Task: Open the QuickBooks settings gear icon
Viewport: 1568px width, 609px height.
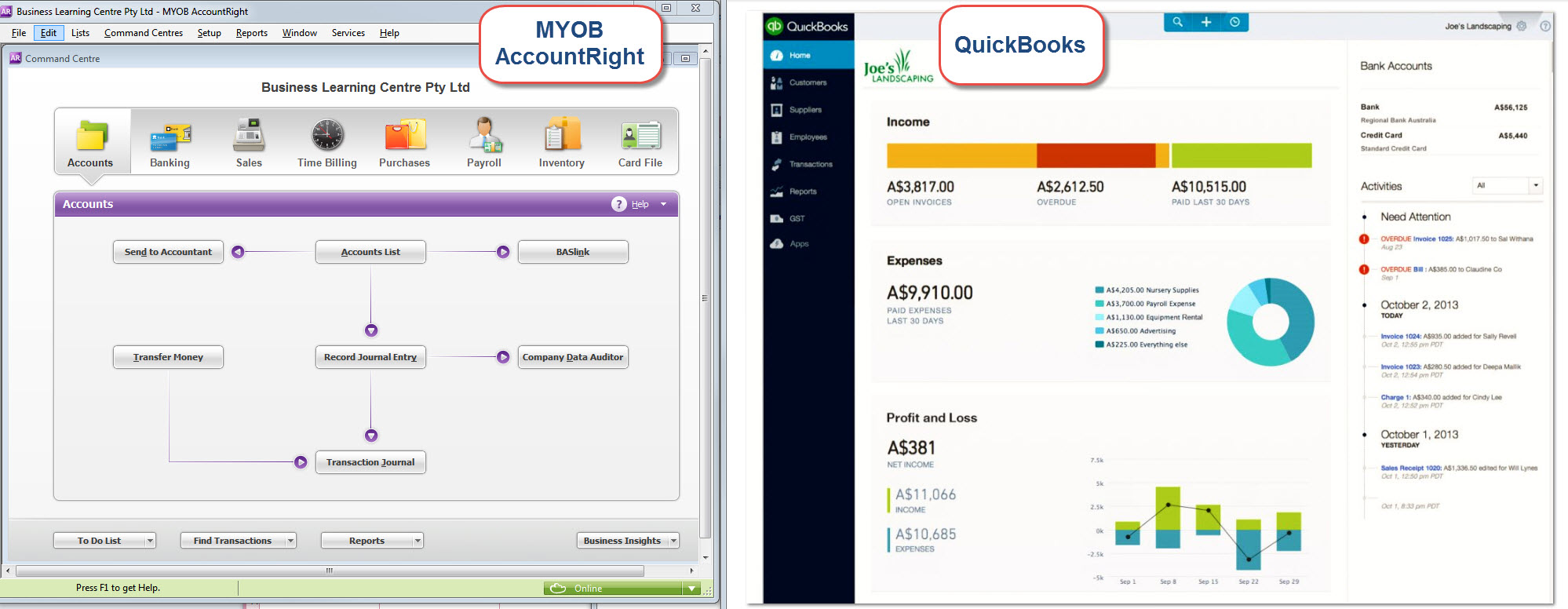Action: point(1522,26)
